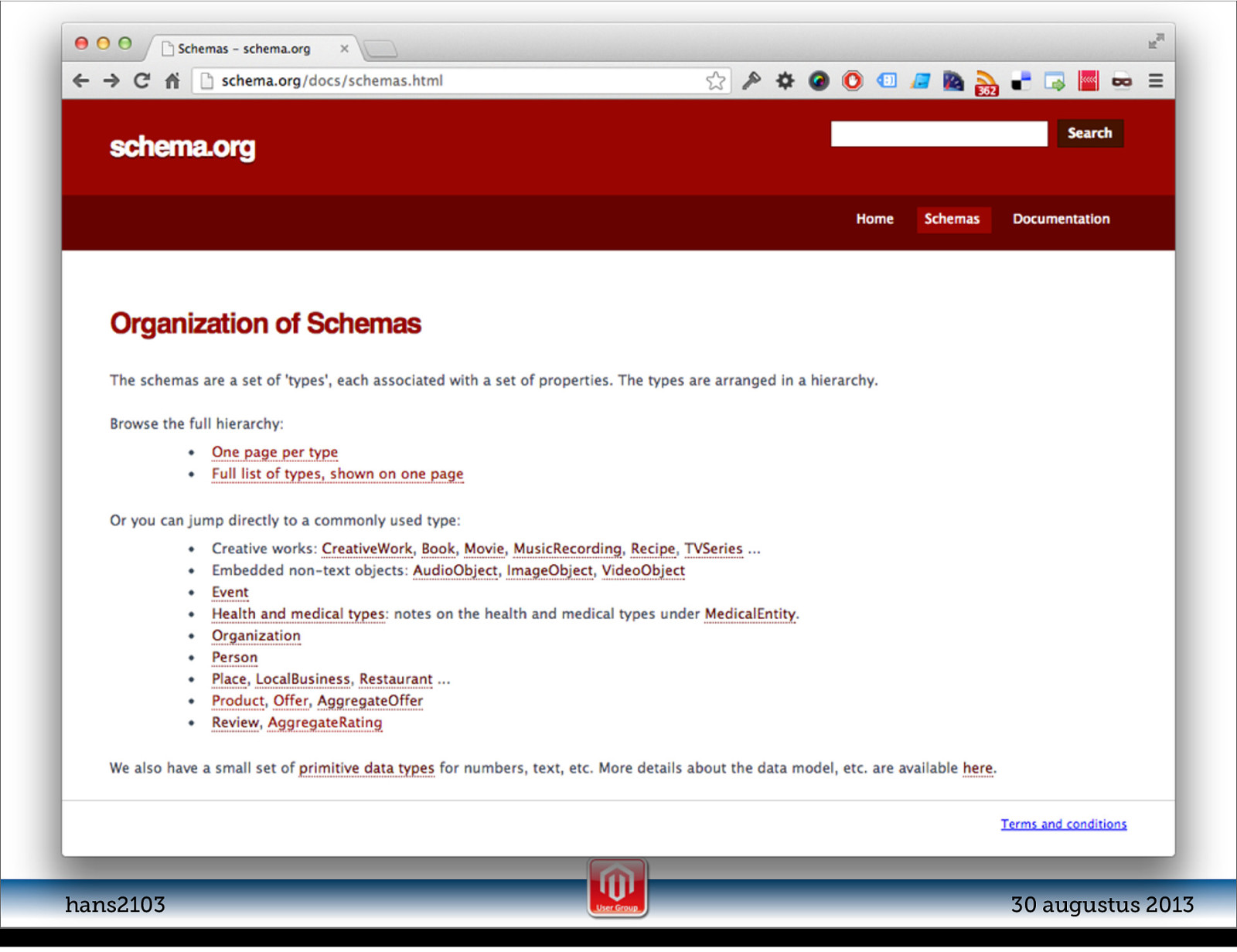This screenshot has width=1237, height=952.
Task: Open the red ribbon extension icon
Action: pos(1089,81)
